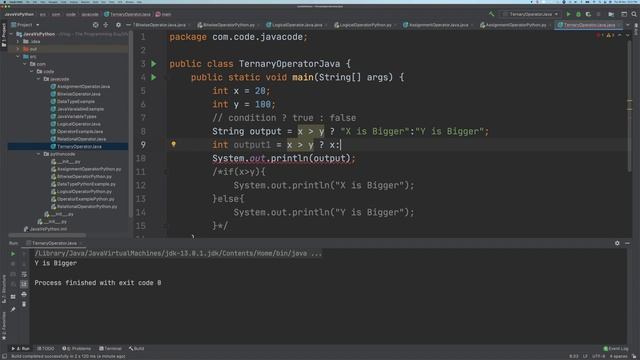Collapse the pythoncode package

[39, 154]
